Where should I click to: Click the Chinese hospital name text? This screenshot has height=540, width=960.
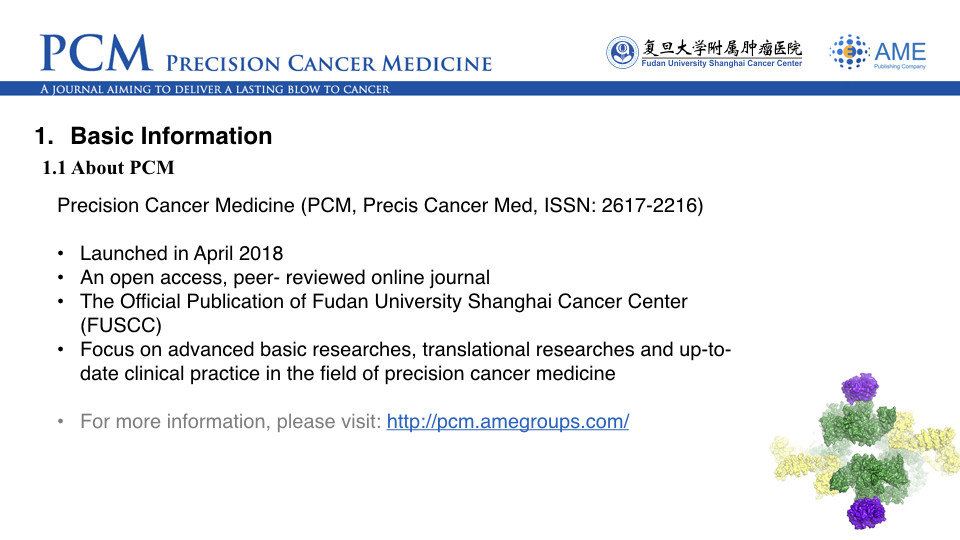pos(722,48)
